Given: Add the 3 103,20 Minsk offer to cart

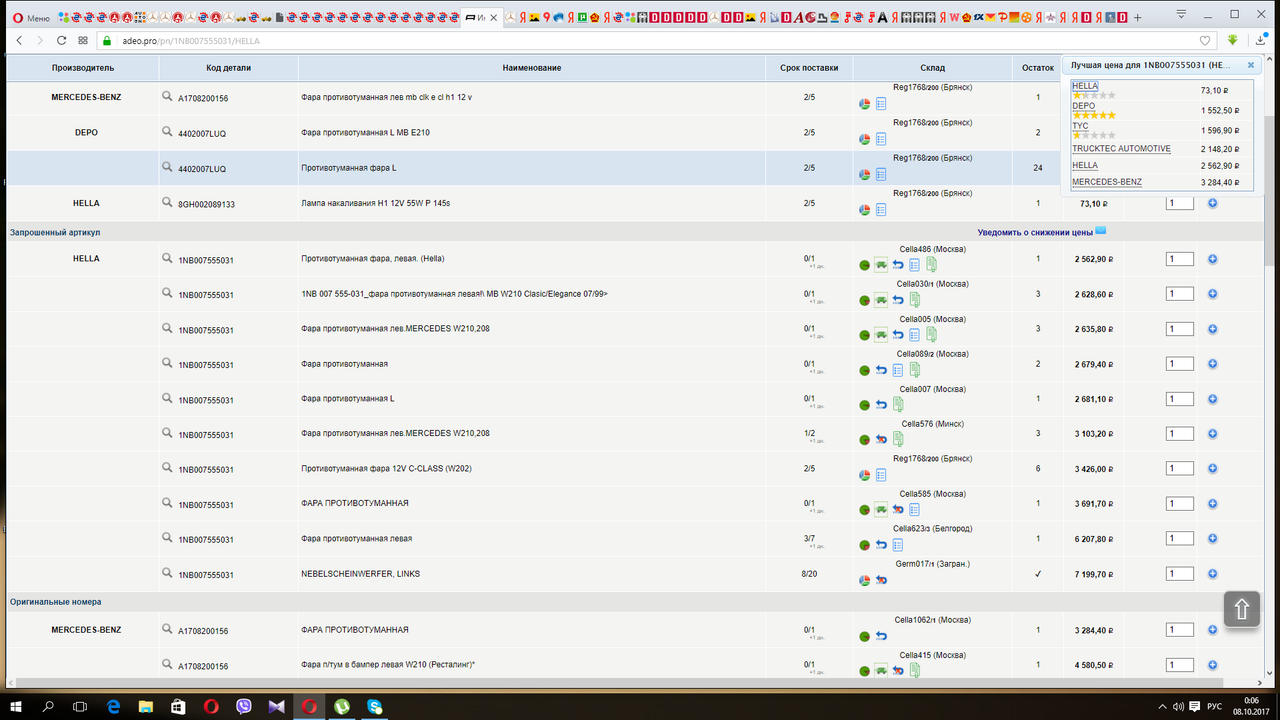Looking at the screenshot, I should tap(1212, 434).
